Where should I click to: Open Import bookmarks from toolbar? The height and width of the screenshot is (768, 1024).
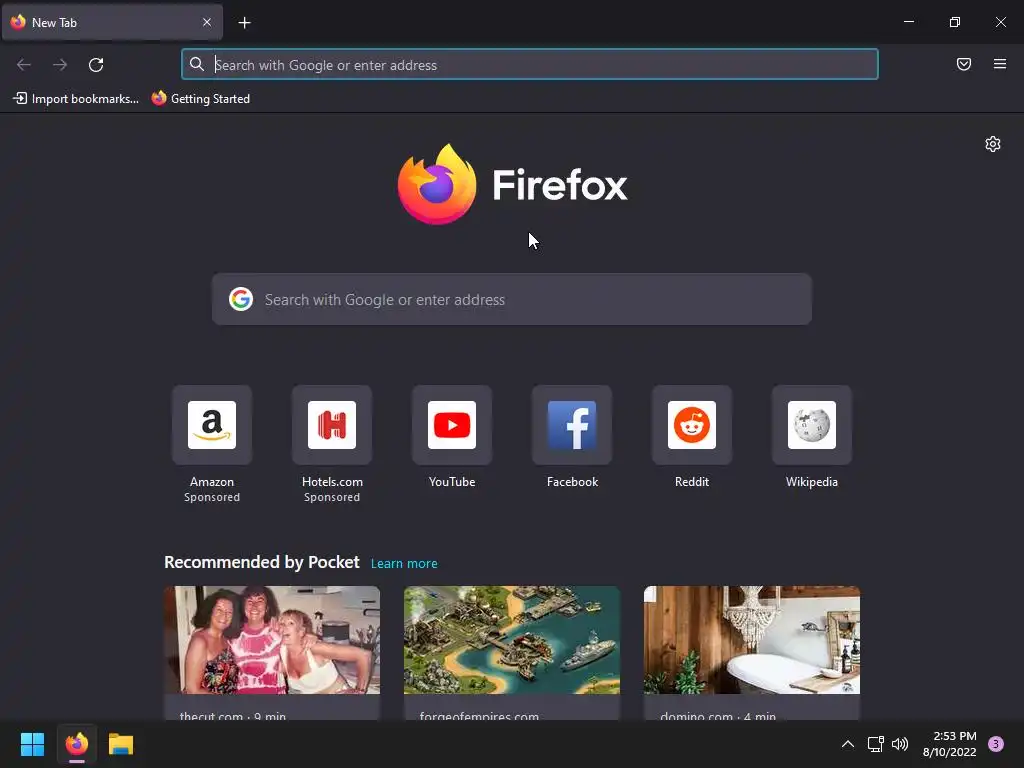pyautogui.click(x=76, y=99)
